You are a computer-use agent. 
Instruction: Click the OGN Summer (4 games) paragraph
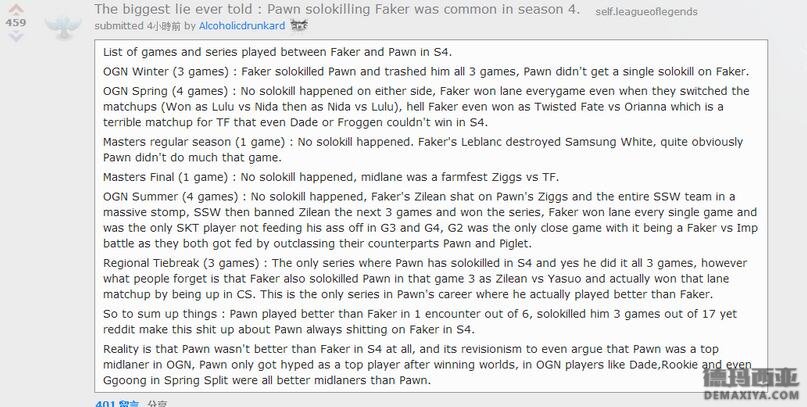tap(430, 220)
